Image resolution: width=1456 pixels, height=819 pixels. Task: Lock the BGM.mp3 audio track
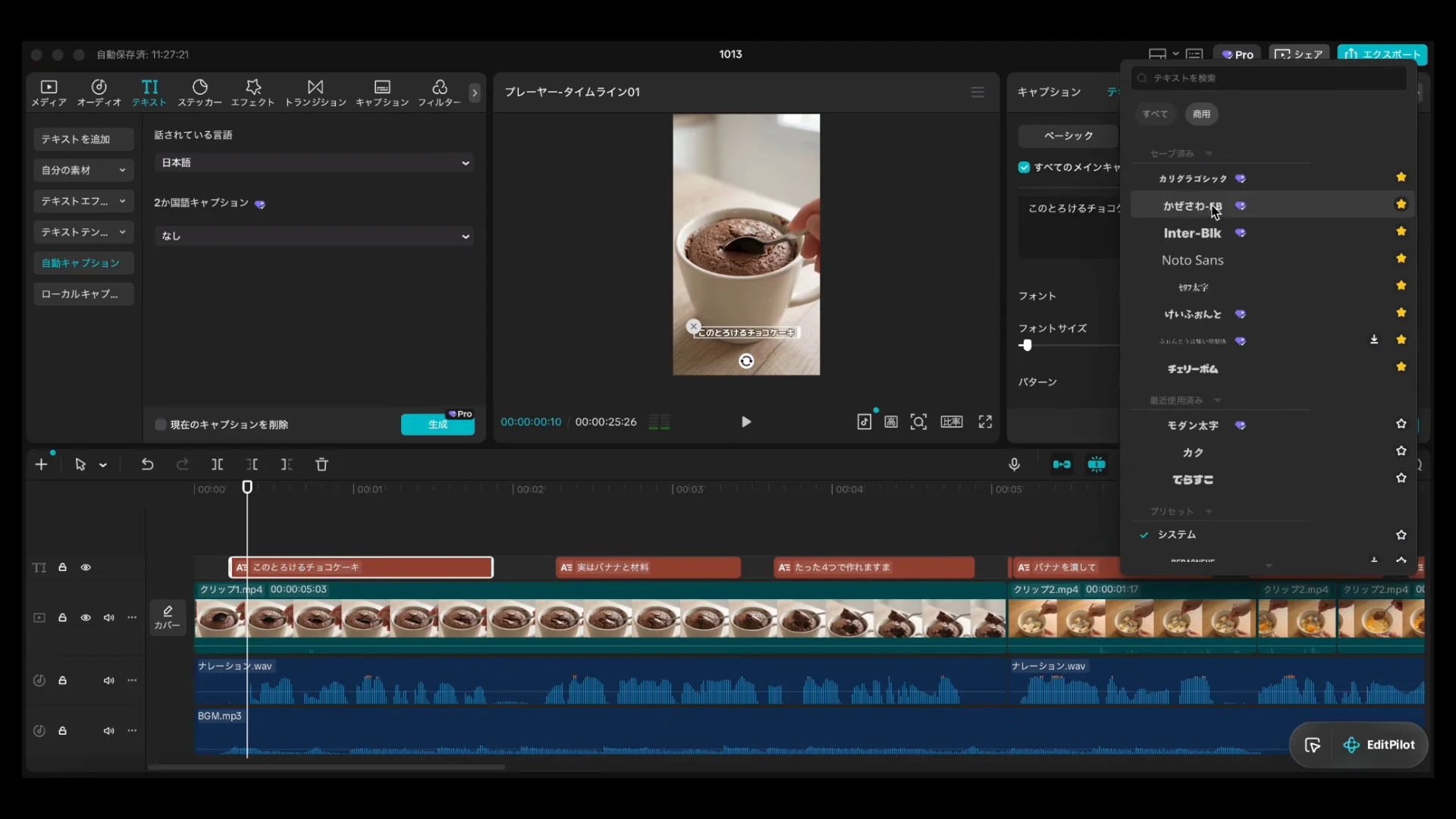pyautogui.click(x=63, y=730)
